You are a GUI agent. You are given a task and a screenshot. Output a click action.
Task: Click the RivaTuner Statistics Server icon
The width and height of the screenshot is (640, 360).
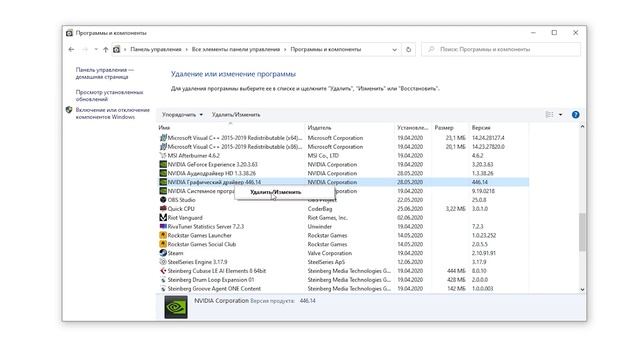pos(163,227)
